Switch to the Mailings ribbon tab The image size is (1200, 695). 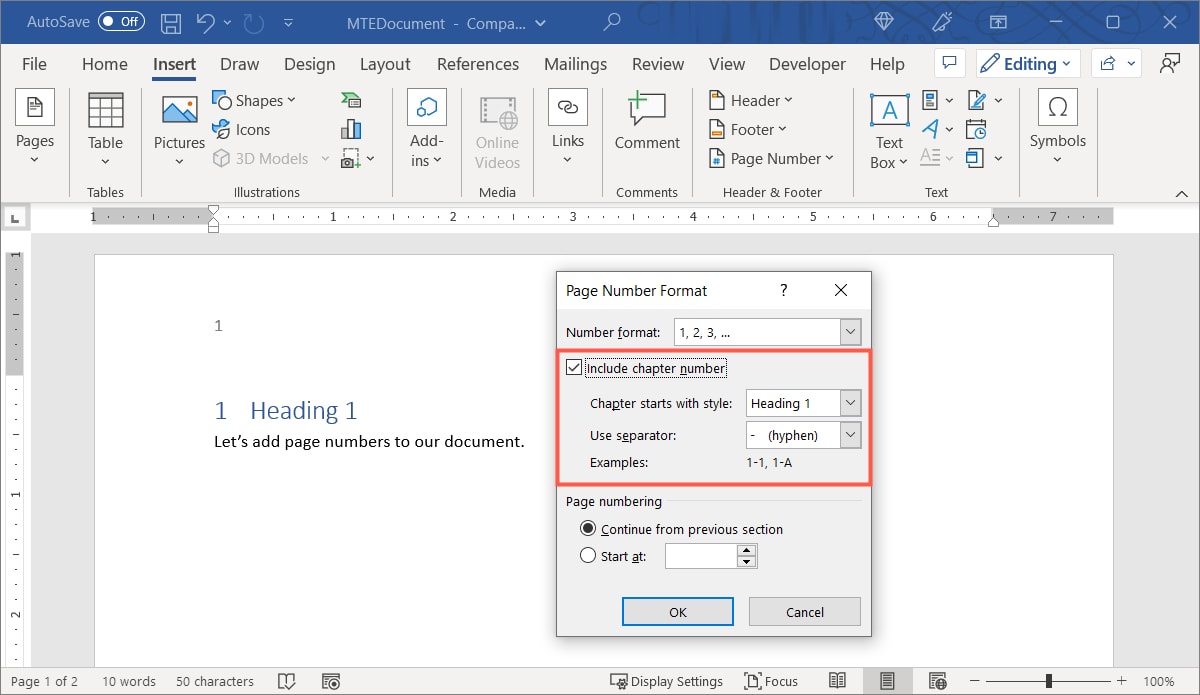pos(575,63)
